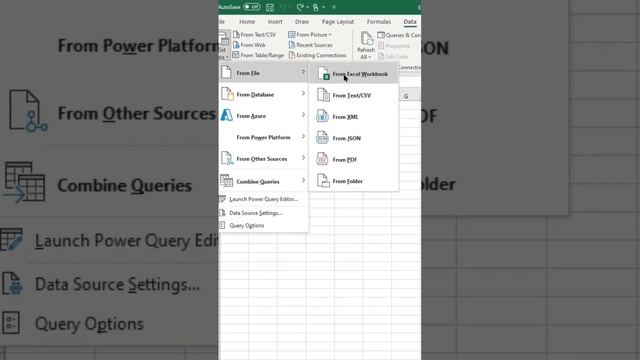This screenshot has width=640, height=360.
Task: Switch to the Formulas tab
Action: click(x=379, y=22)
